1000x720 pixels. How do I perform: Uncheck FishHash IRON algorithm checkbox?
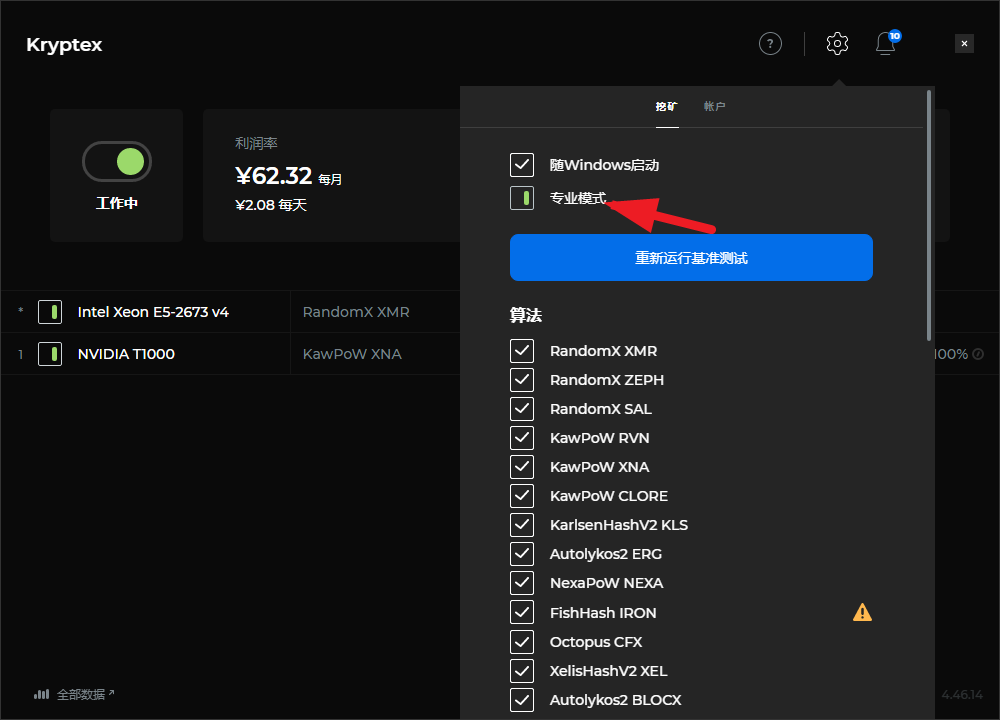click(522, 612)
